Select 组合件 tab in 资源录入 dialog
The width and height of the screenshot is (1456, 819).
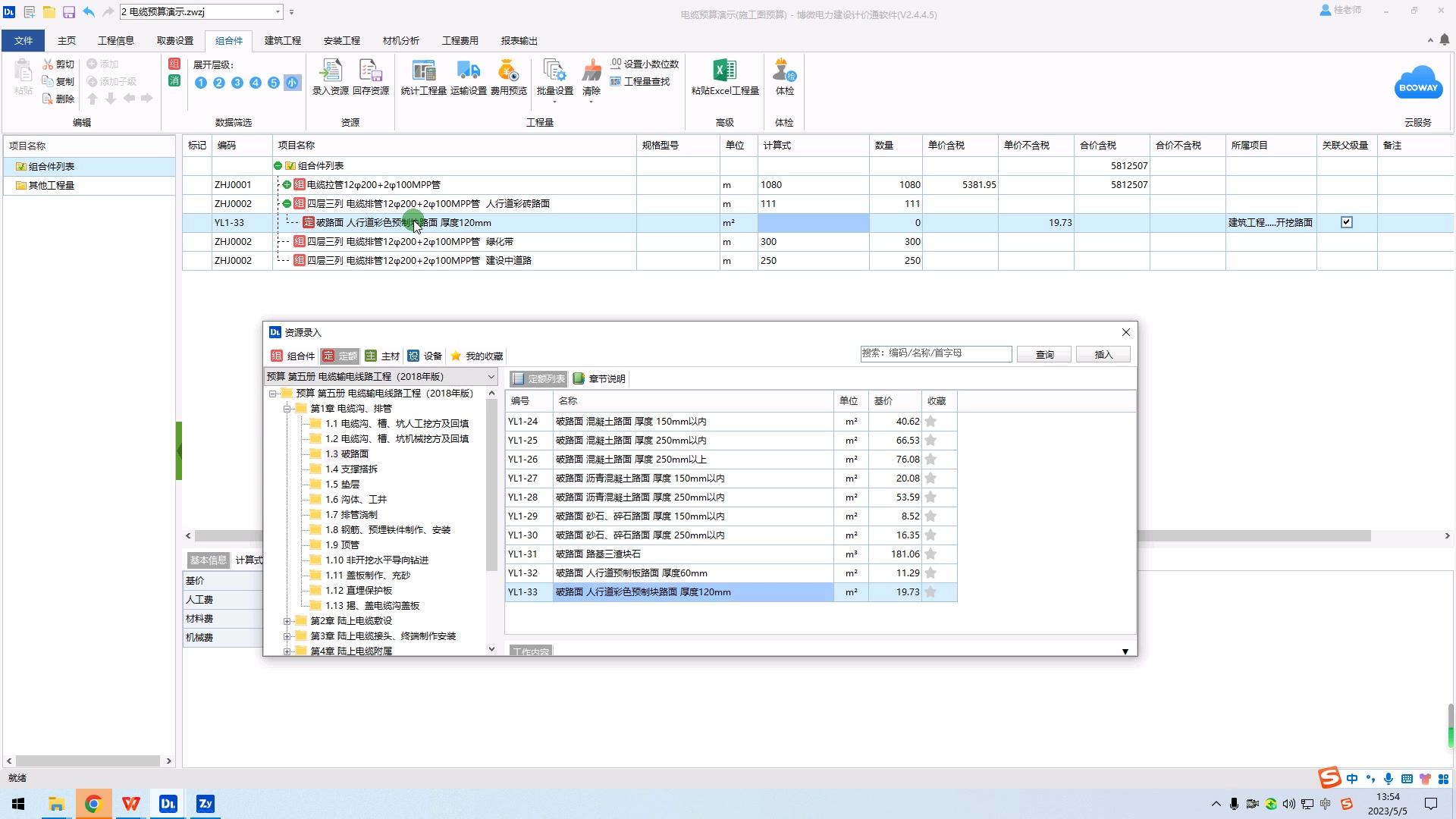293,356
